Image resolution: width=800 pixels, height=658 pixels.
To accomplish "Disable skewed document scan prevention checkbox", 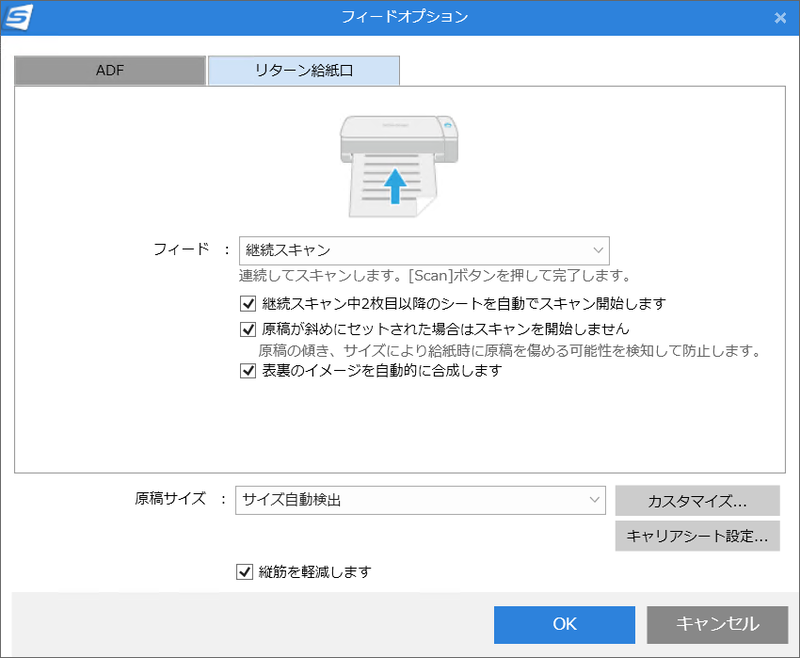I will pos(247,327).
